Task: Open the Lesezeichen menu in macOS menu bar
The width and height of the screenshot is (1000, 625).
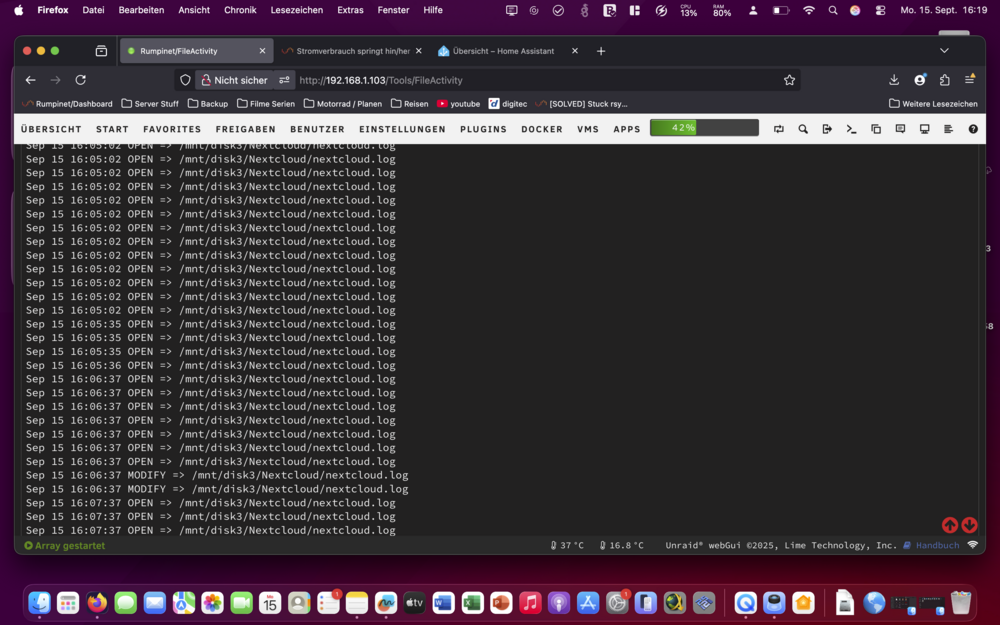Action: pyautogui.click(x=297, y=10)
